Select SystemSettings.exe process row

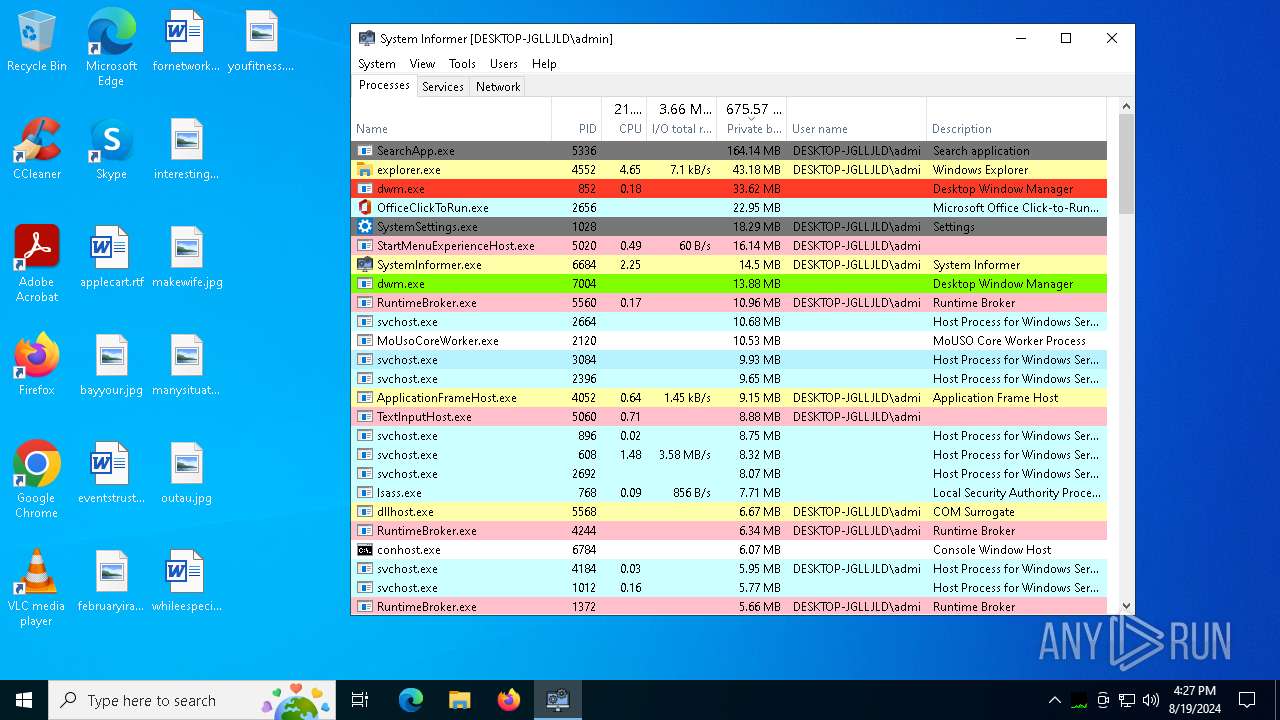tap(729, 227)
